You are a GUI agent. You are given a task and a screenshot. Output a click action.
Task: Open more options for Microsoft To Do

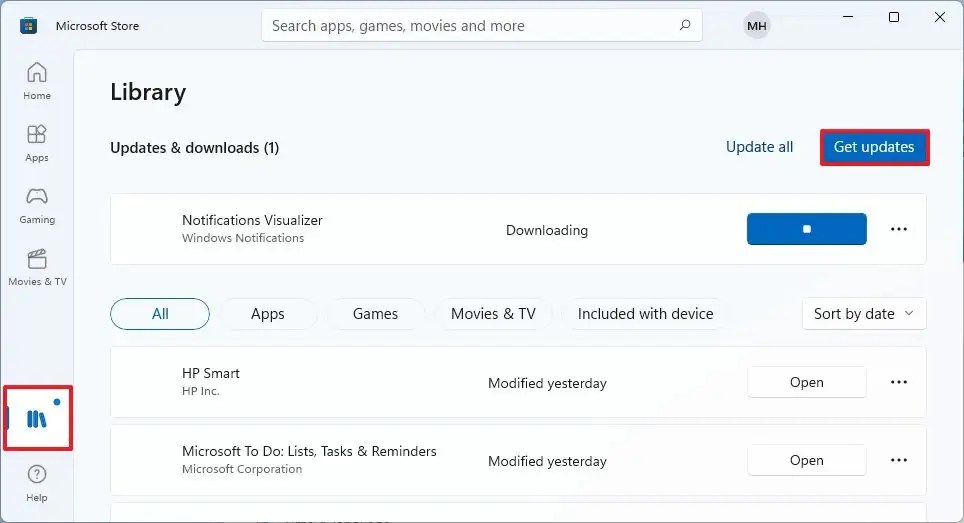[x=899, y=460]
